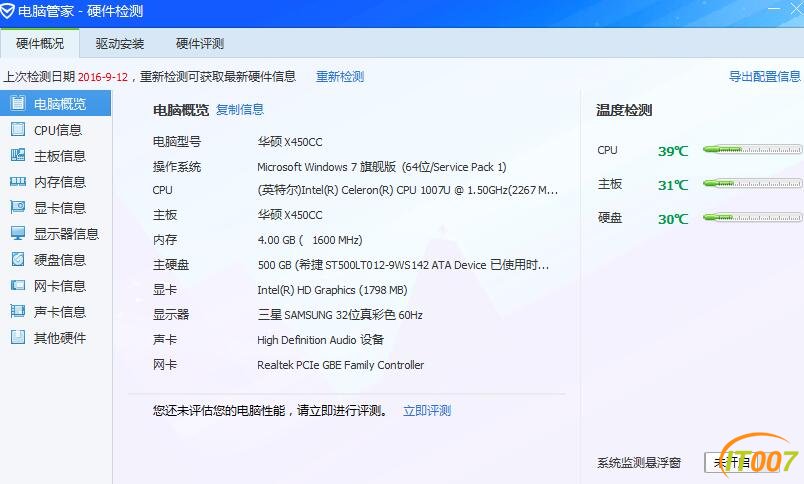Screen dimensions: 804x484
Task: Click the CPU temperature 39℃ value
Action: (x=673, y=151)
